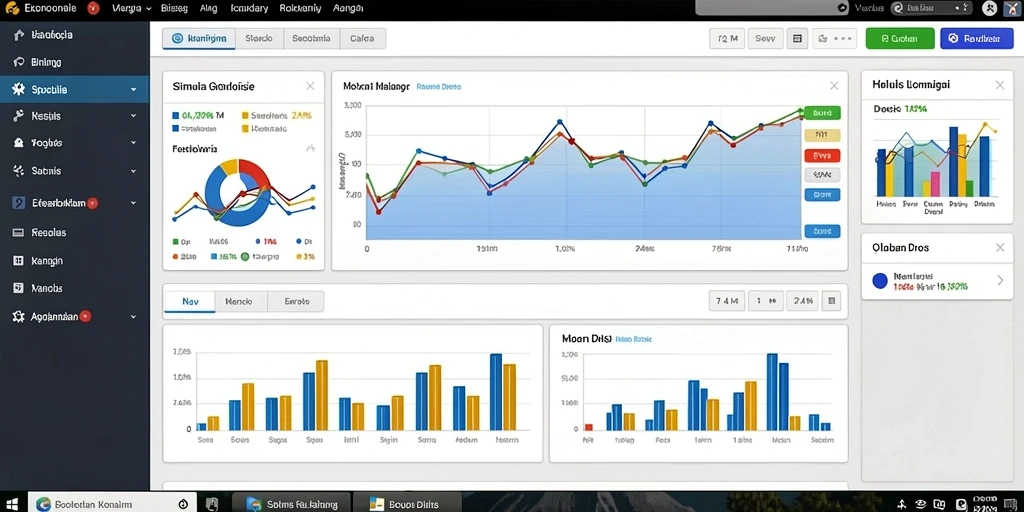
Task: Switch to the 'Calea' tab
Action: click(362, 39)
